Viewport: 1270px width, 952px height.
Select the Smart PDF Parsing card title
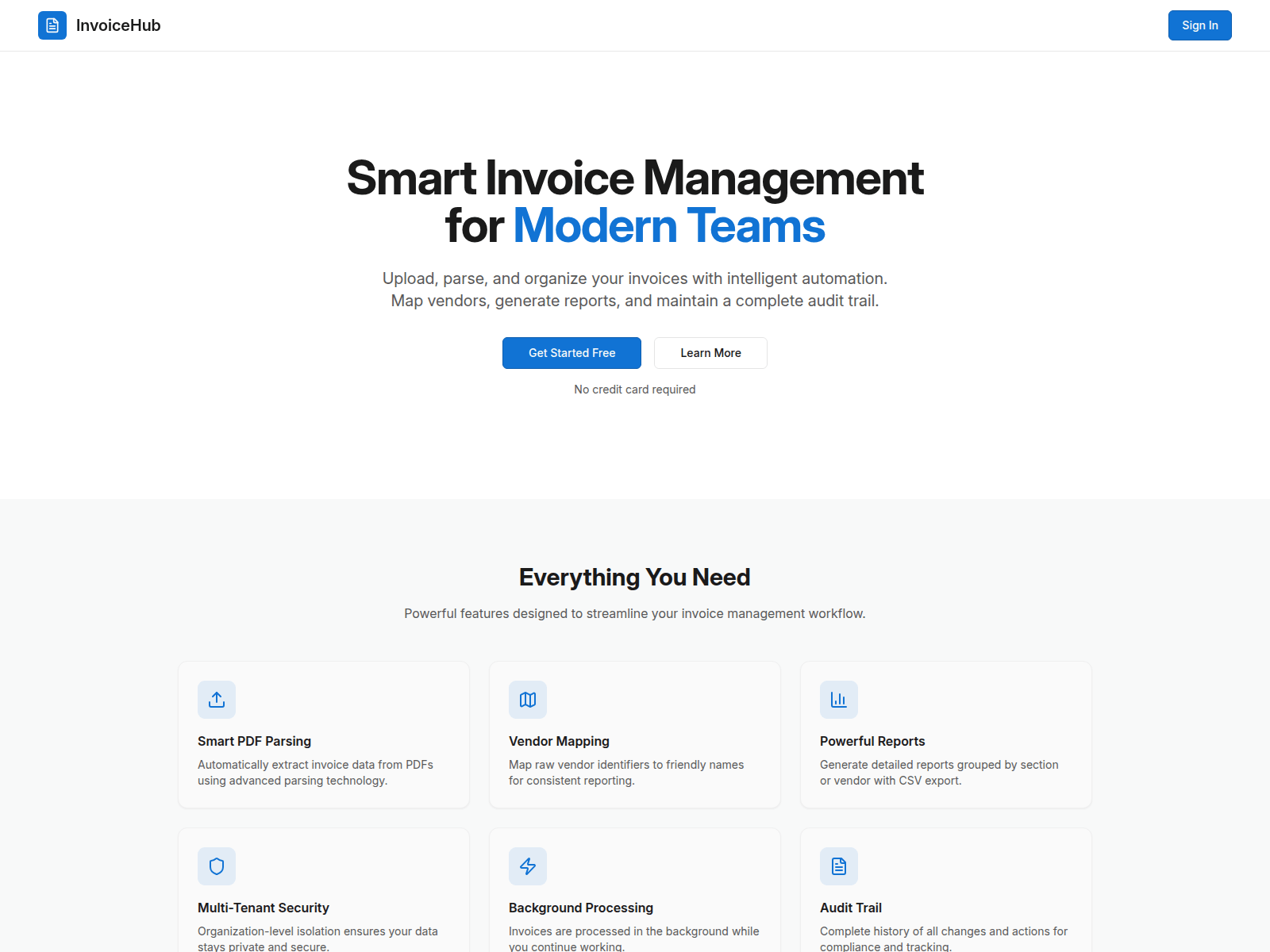[x=254, y=741]
